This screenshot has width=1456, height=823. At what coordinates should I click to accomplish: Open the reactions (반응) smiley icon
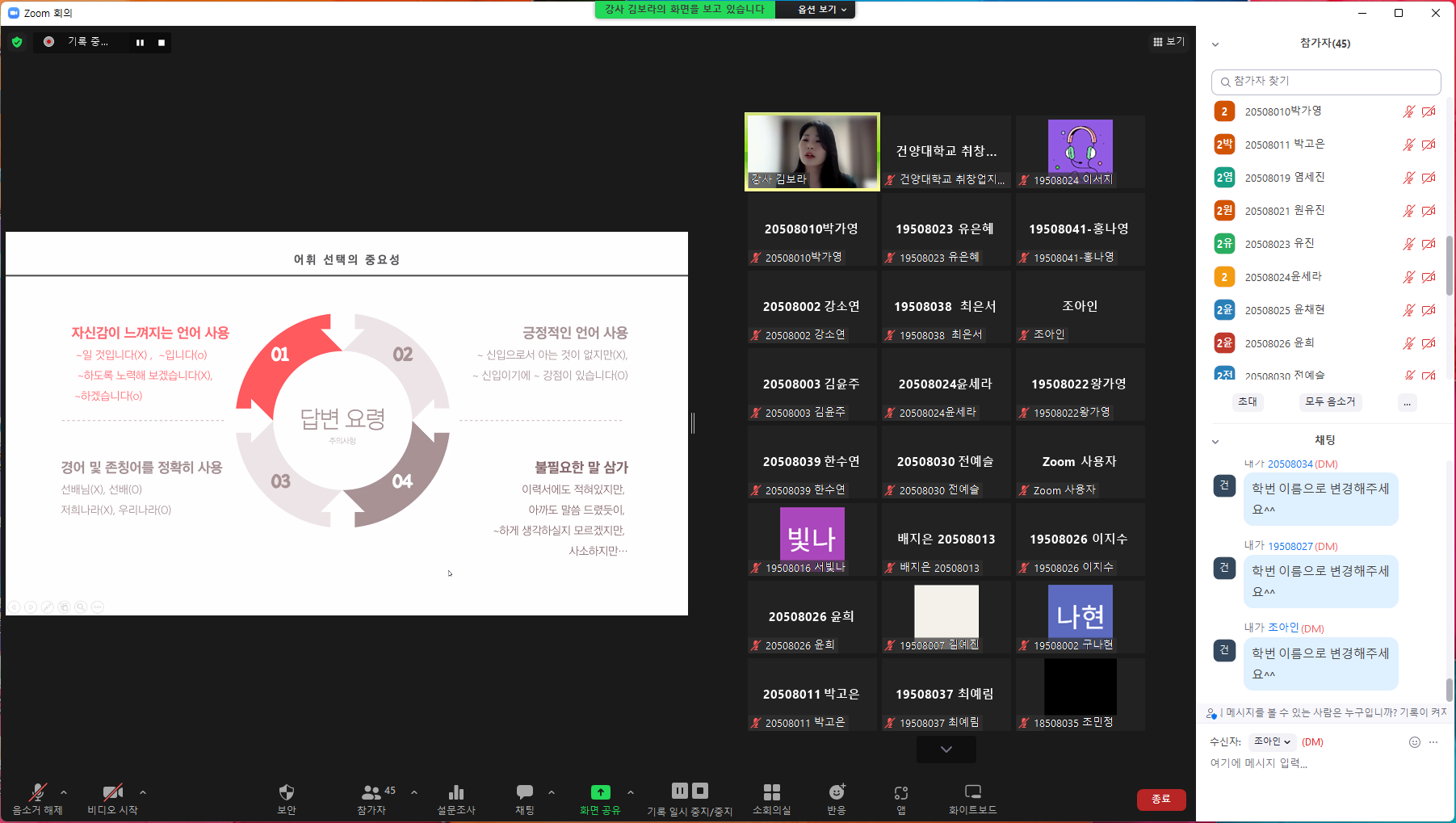837,792
